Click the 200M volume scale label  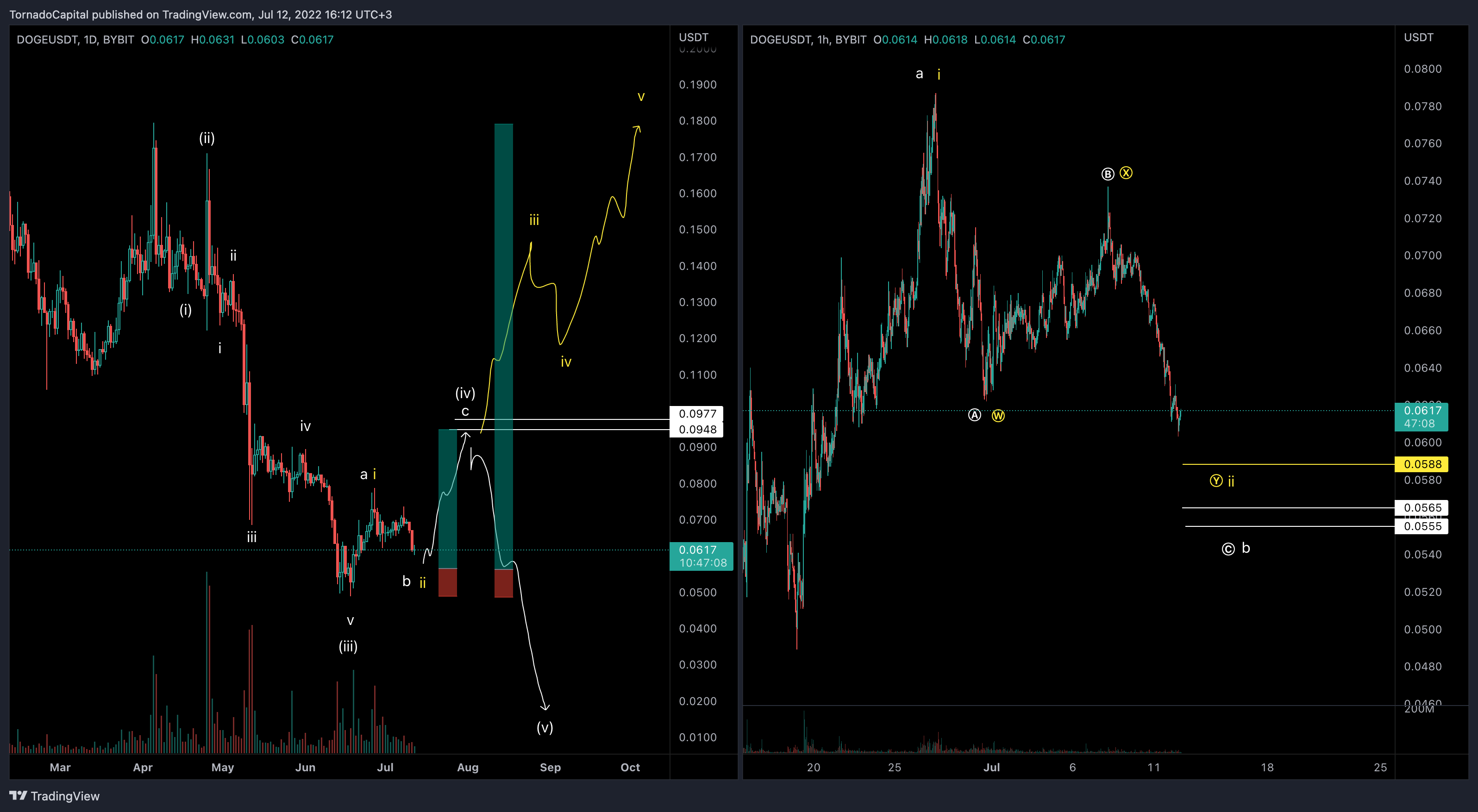(x=1419, y=709)
